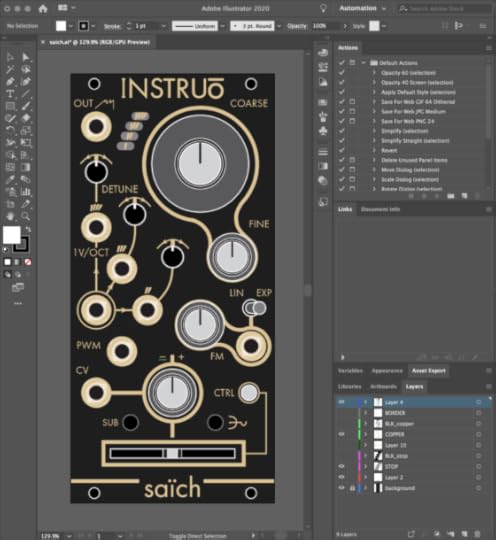Open the Actions panel menu icon
The image size is (496, 540).
488,48
